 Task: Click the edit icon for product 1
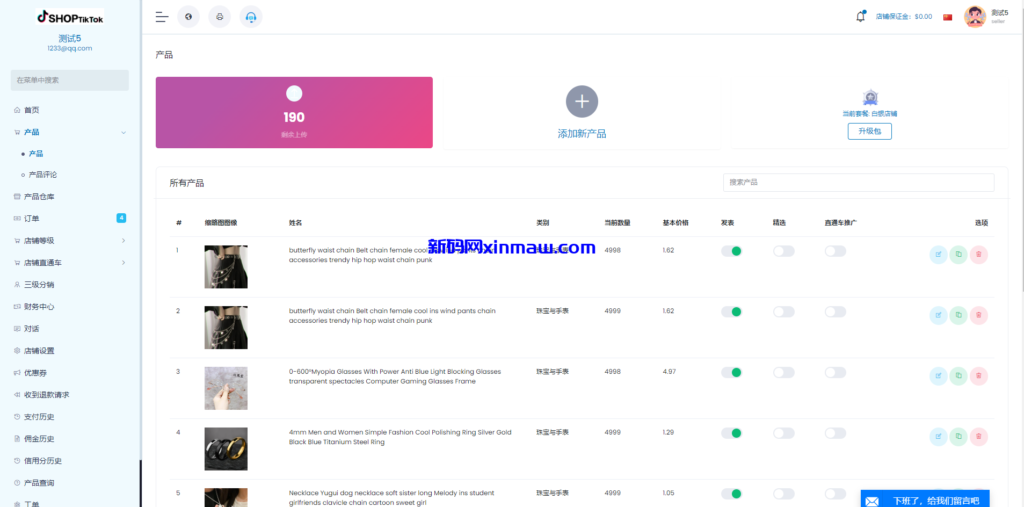(938, 255)
